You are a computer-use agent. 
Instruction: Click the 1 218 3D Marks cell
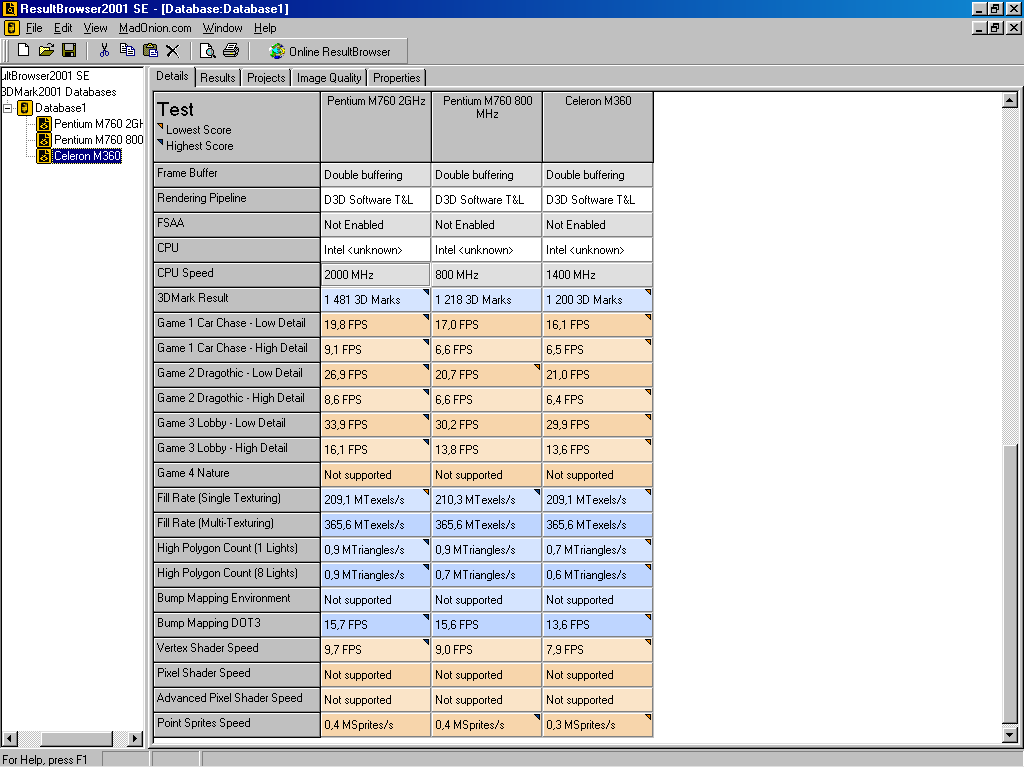click(487, 300)
